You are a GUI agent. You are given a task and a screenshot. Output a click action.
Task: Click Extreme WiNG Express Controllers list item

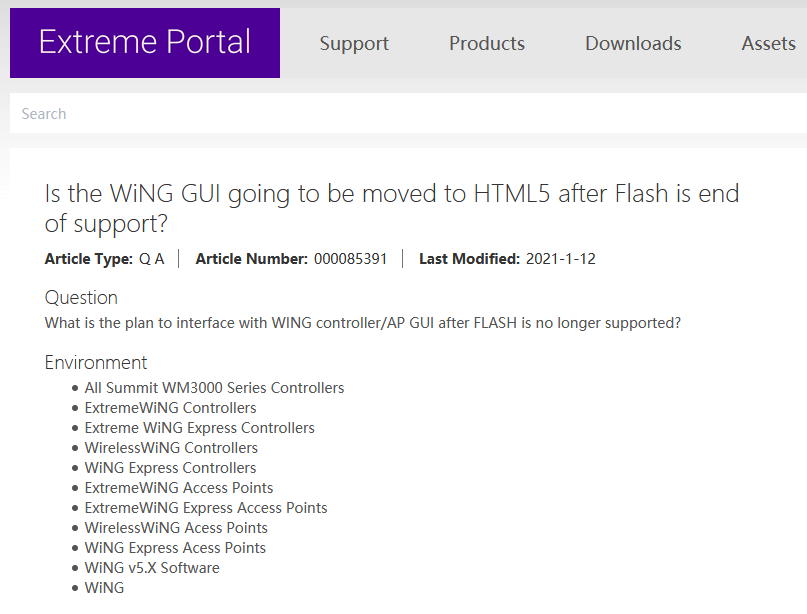pyautogui.click(x=199, y=428)
